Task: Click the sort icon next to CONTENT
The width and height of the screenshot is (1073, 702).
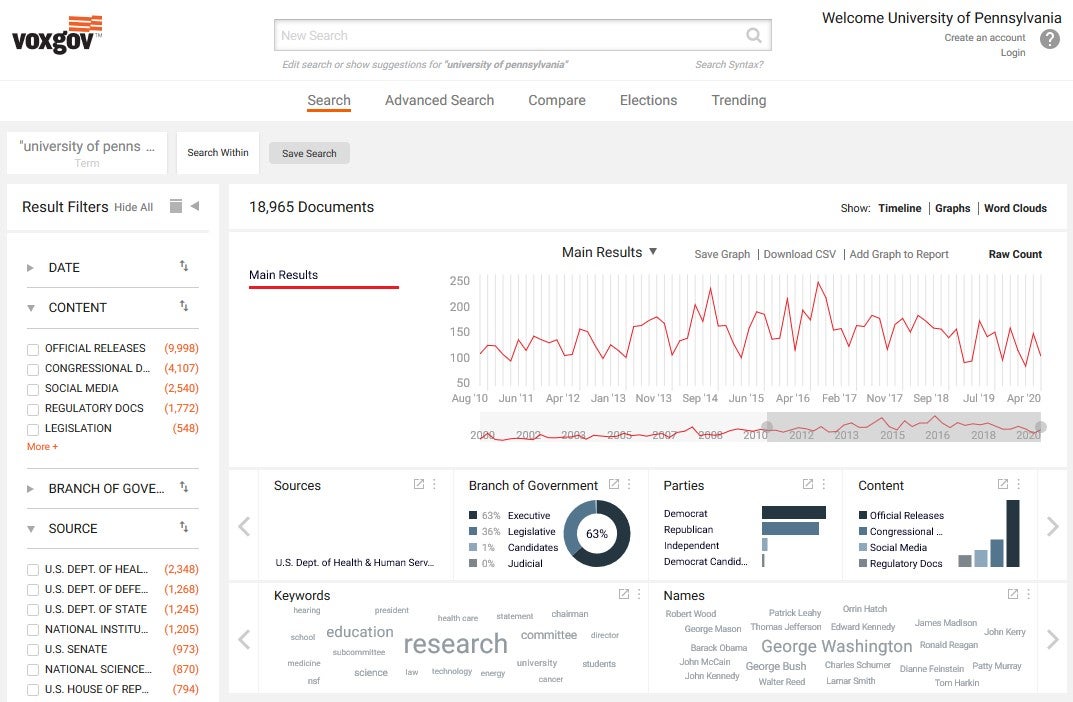Action: tap(184, 306)
